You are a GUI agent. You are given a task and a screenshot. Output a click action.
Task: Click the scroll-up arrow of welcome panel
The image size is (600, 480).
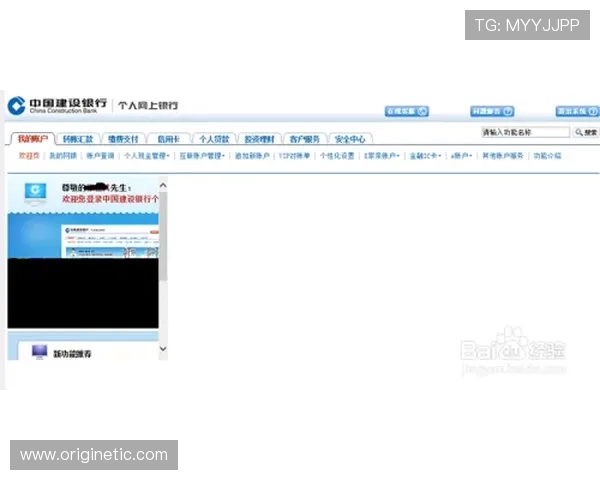[x=163, y=185]
